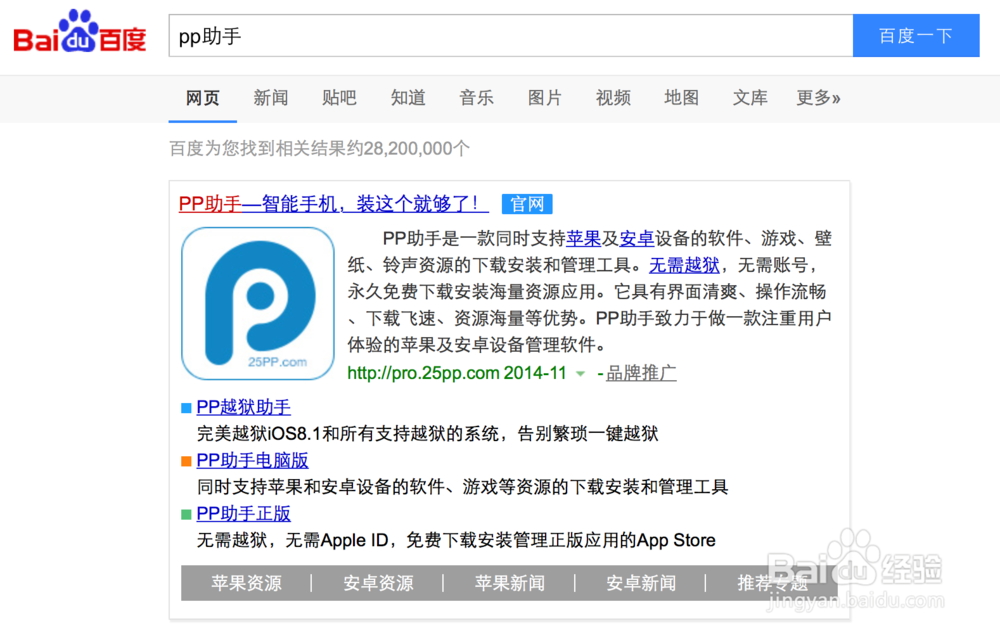The height and width of the screenshot is (635, 1000).
Task: Expand the 更多» menu
Action: click(x=818, y=98)
